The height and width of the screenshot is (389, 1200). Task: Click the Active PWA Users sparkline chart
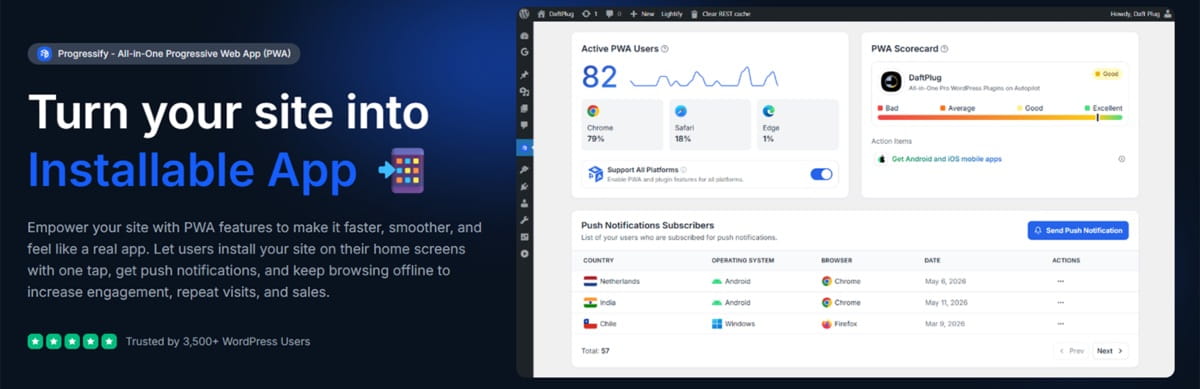704,76
